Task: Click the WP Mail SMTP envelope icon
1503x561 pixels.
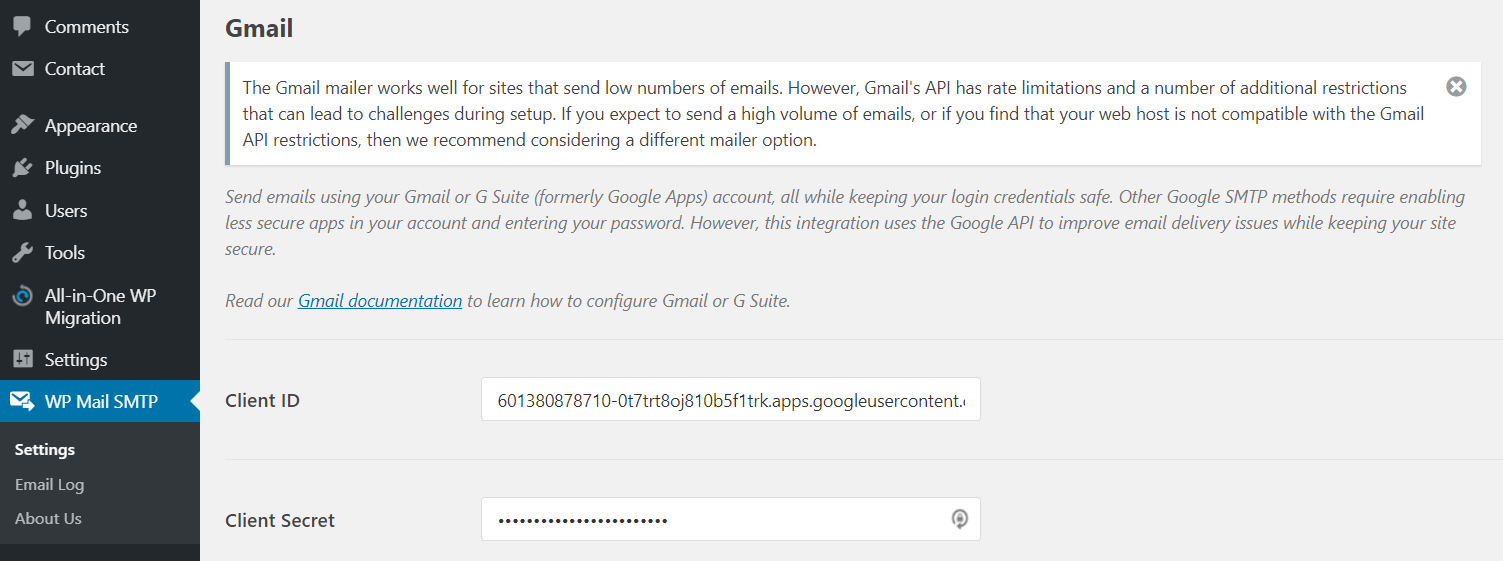Action: click(x=22, y=401)
